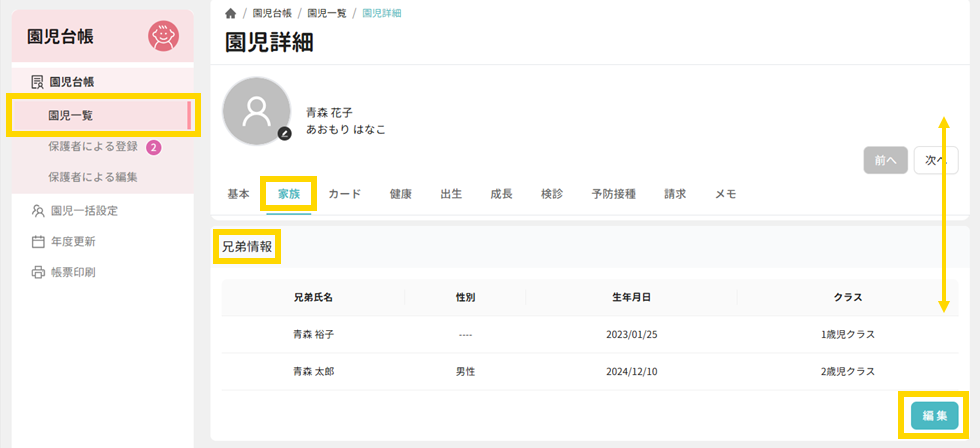This screenshot has width=980, height=448.
Task: Click the 園児一括設定 people icon
Action: click(x=38, y=211)
